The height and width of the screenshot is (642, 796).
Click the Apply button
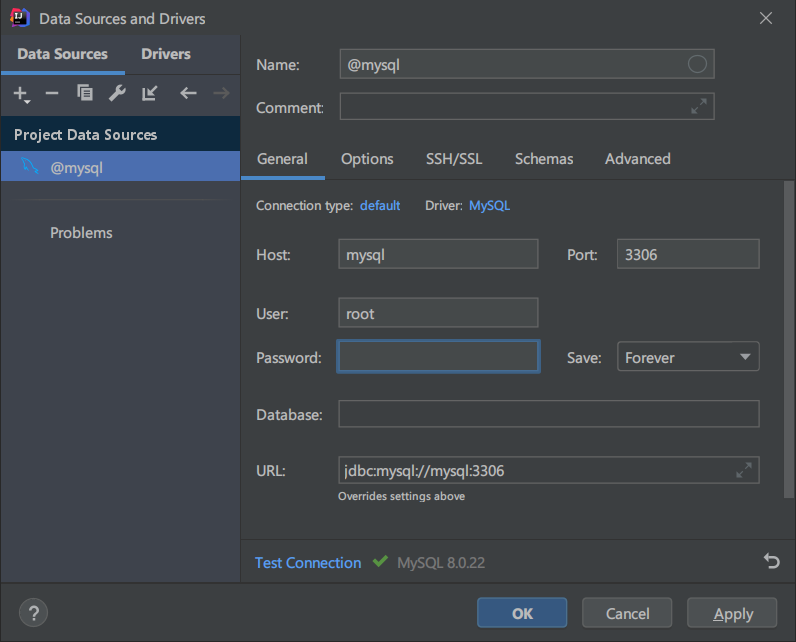click(x=732, y=613)
